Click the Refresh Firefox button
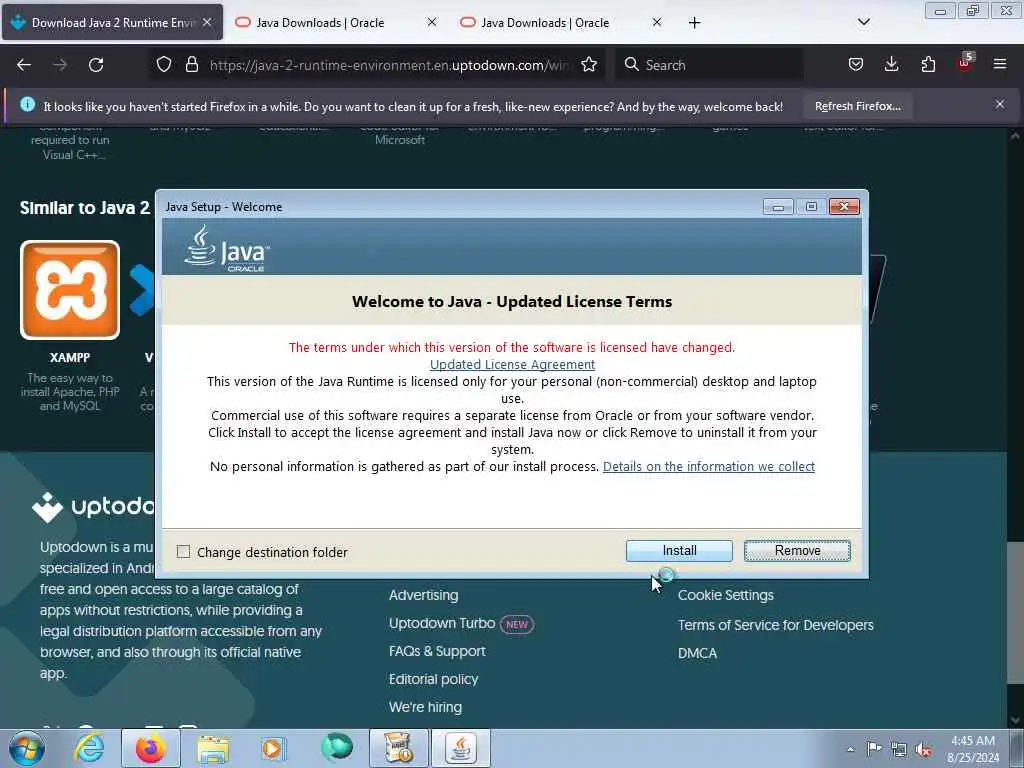The height and width of the screenshot is (768, 1024). 857,106
